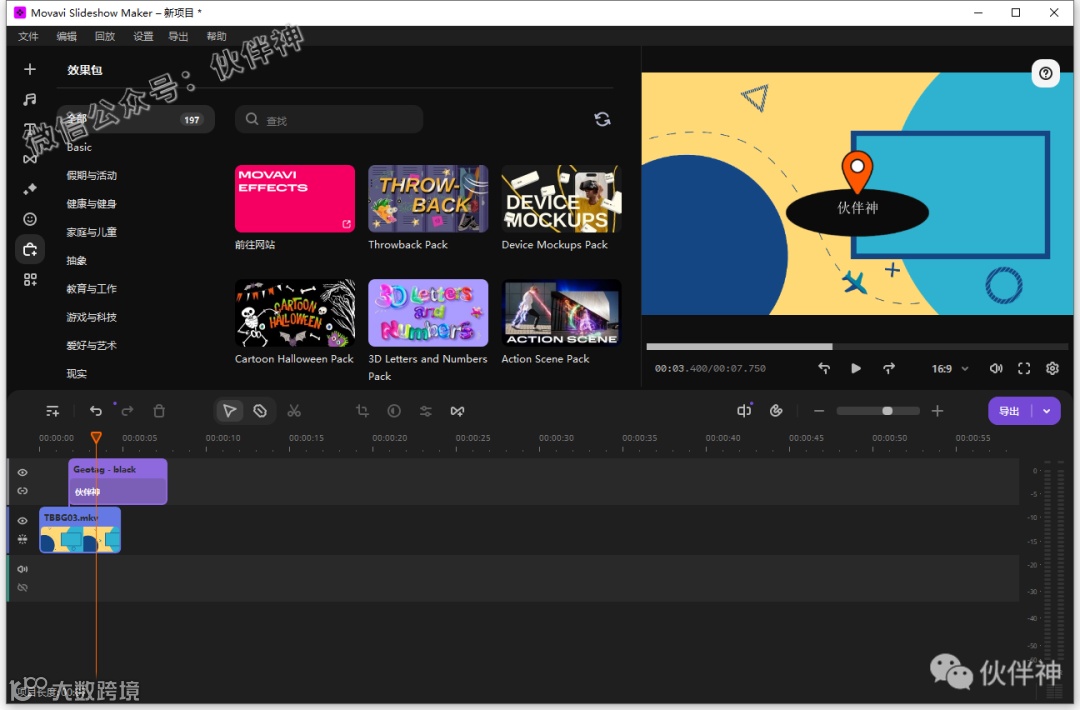The width and height of the screenshot is (1080, 710).
Task: Click the timeline zoom slider handle
Action: [887, 411]
